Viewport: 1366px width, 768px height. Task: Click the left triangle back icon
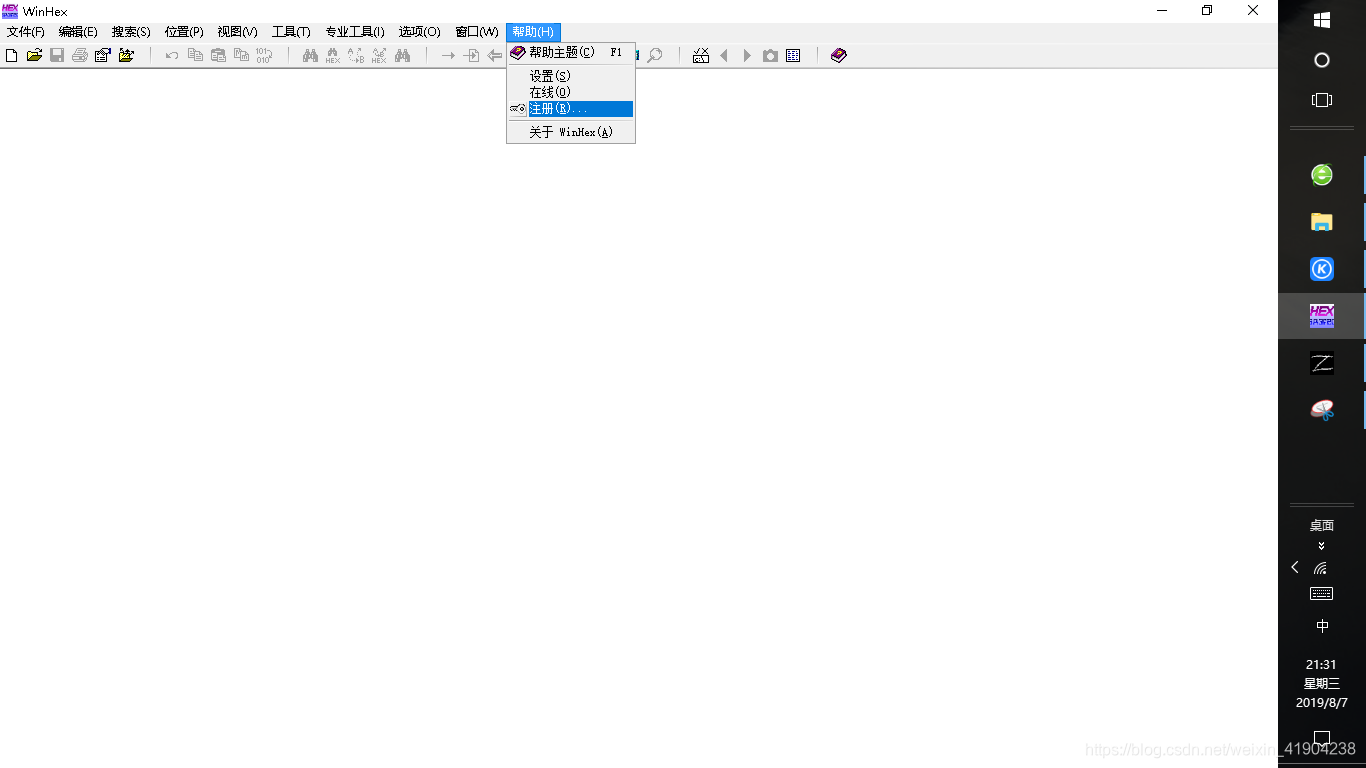pos(724,56)
